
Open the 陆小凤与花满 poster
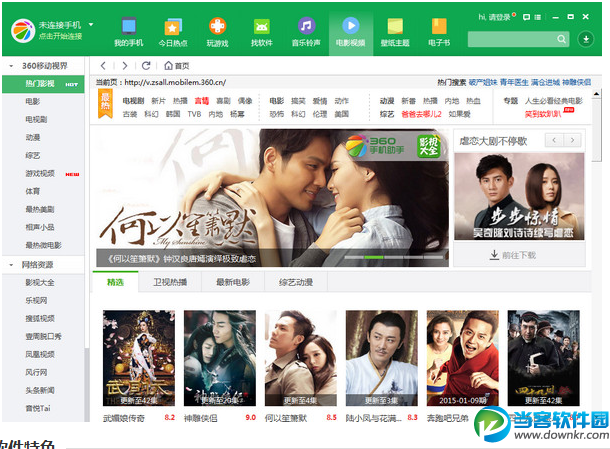(x=382, y=358)
